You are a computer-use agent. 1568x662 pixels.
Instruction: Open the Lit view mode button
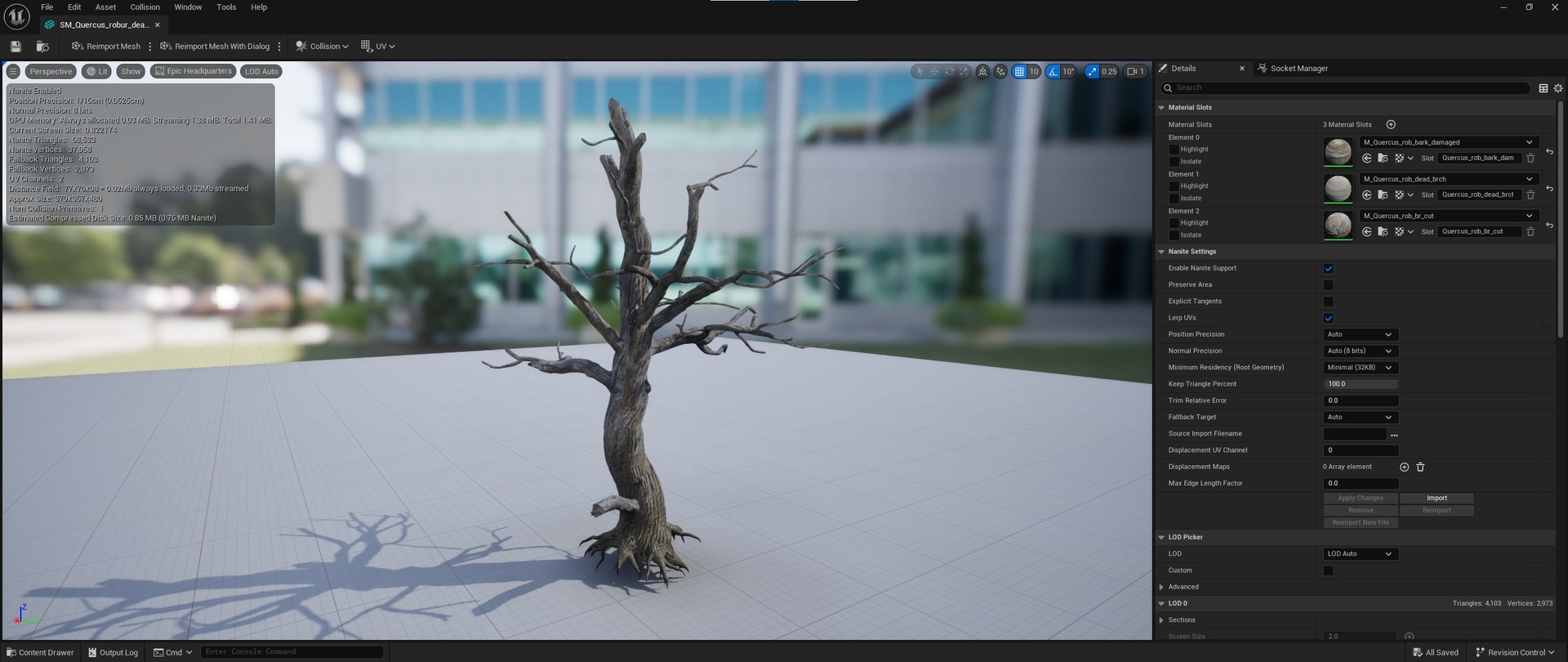[97, 72]
